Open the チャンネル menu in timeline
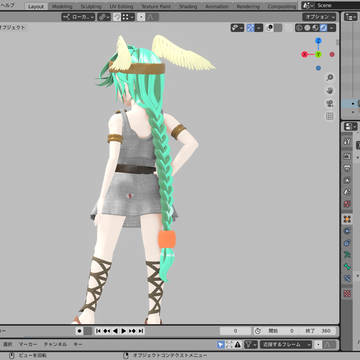The image size is (360, 360). pyautogui.click(x=55, y=344)
